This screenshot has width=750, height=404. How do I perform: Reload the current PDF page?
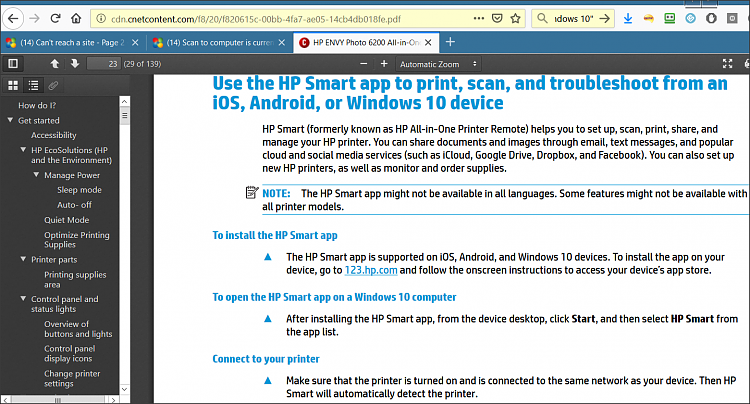coord(55,19)
